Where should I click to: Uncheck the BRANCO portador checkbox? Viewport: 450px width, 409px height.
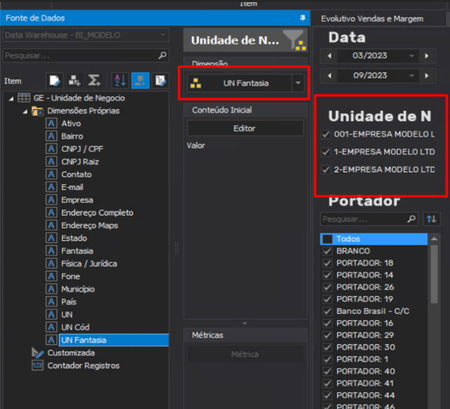click(327, 251)
